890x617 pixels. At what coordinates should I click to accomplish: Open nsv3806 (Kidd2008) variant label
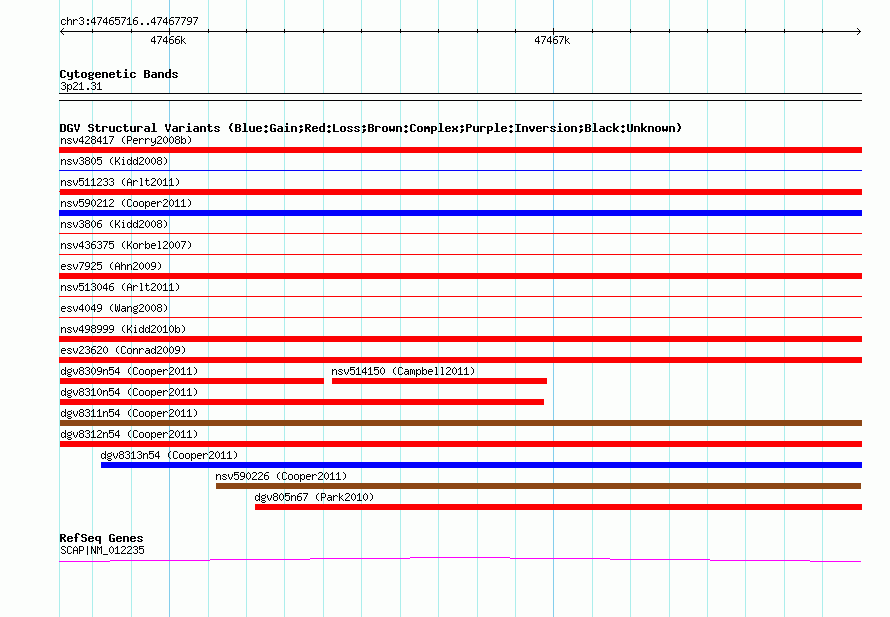point(114,224)
